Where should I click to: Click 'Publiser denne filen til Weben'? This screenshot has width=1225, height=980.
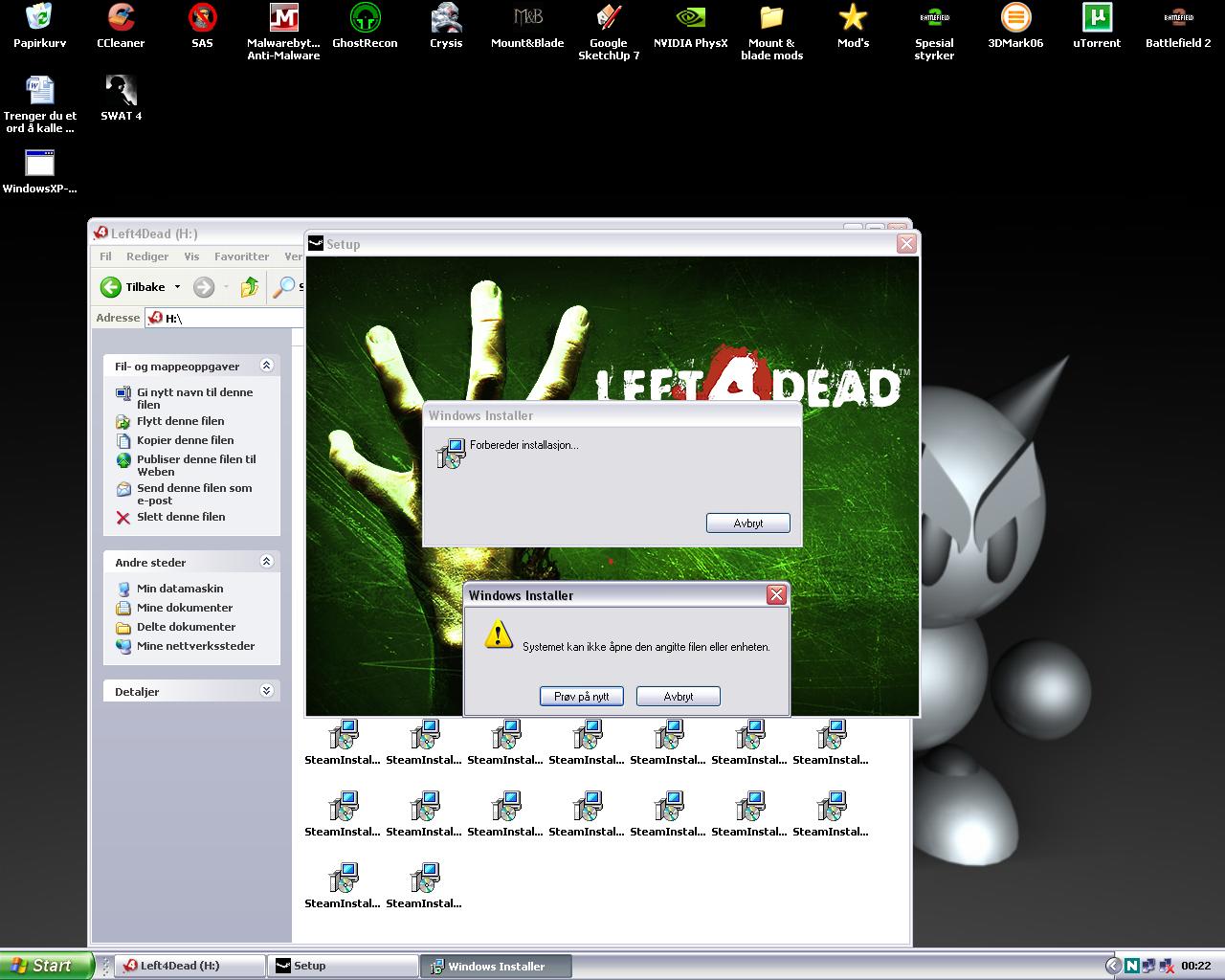click(196, 465)
